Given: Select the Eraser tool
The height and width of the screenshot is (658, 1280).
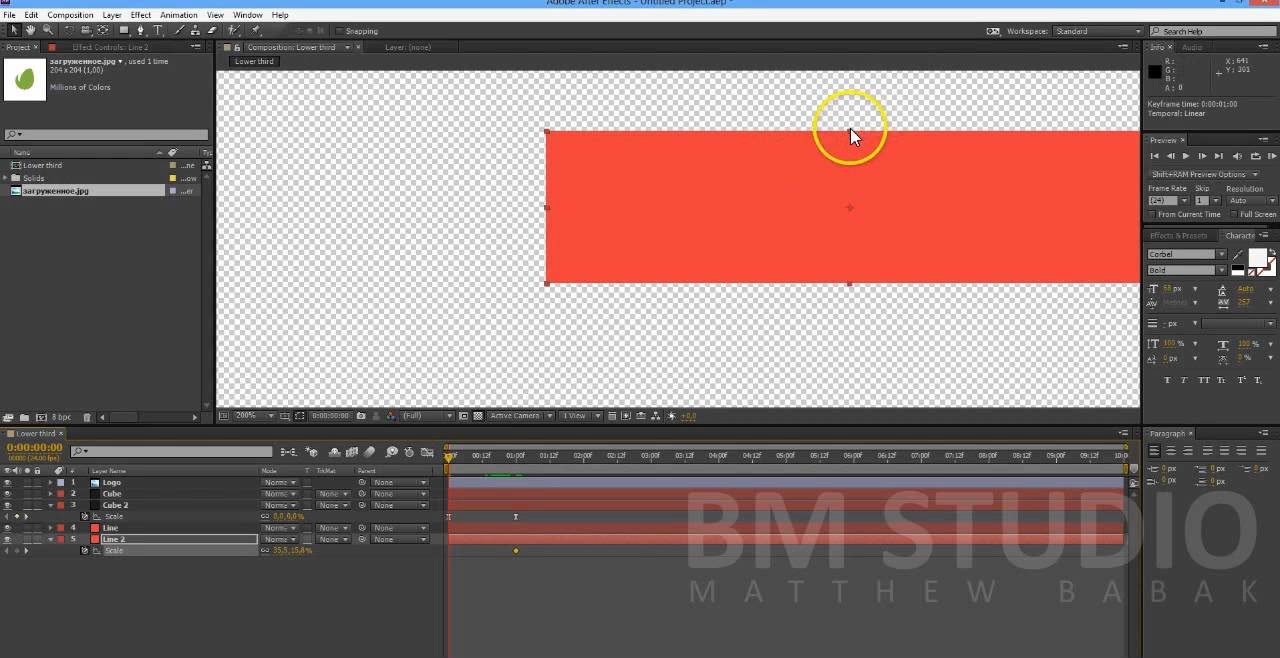Looking at the screenshot, I should tap(212, 30).
